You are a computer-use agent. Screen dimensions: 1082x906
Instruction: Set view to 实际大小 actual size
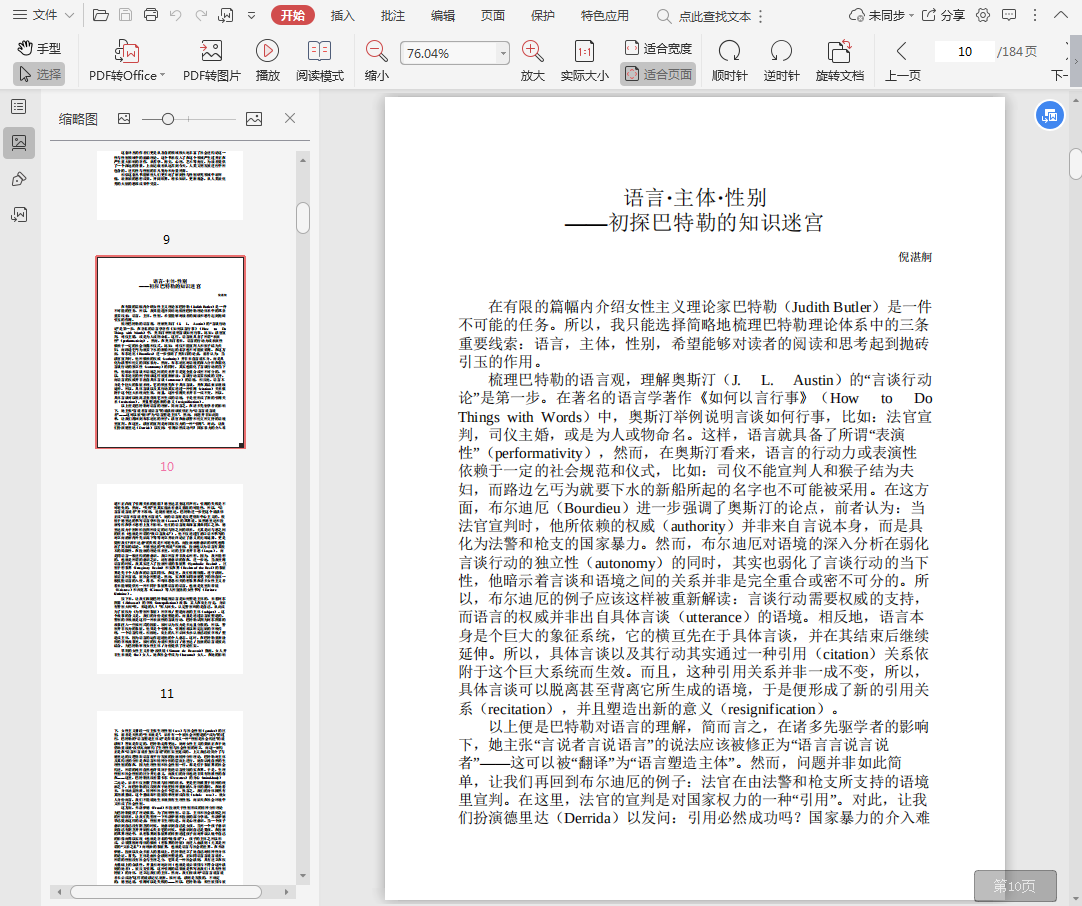click(584, 61)
